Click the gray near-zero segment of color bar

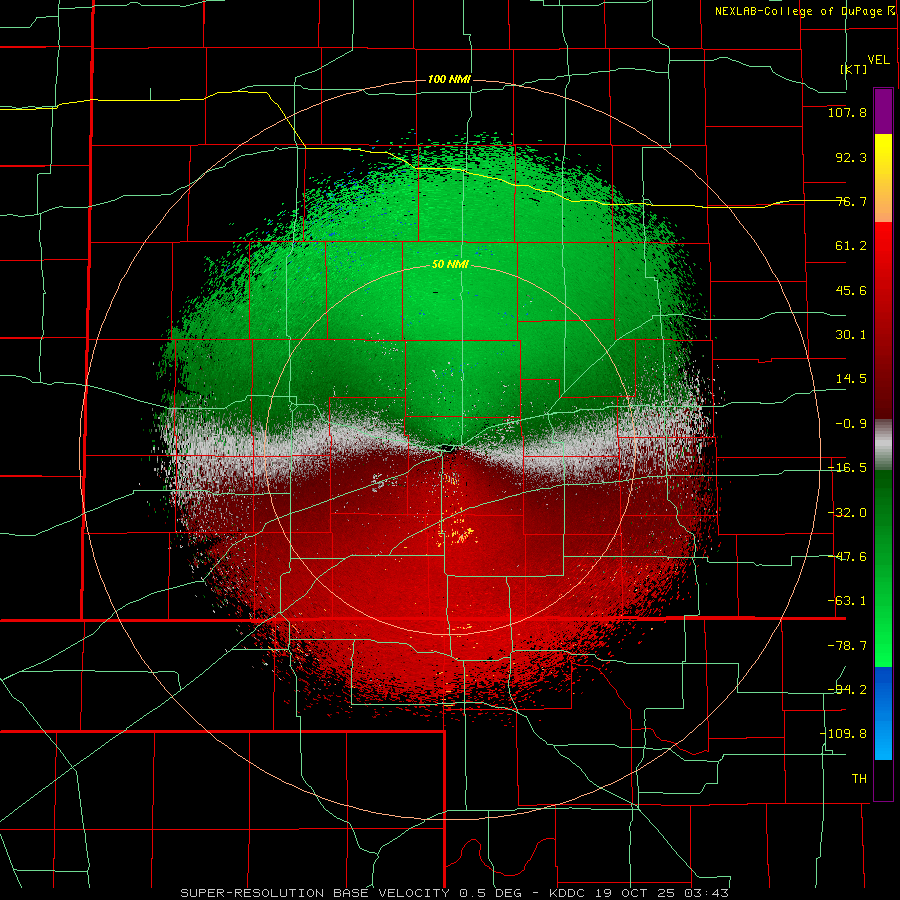pos(883,445)
